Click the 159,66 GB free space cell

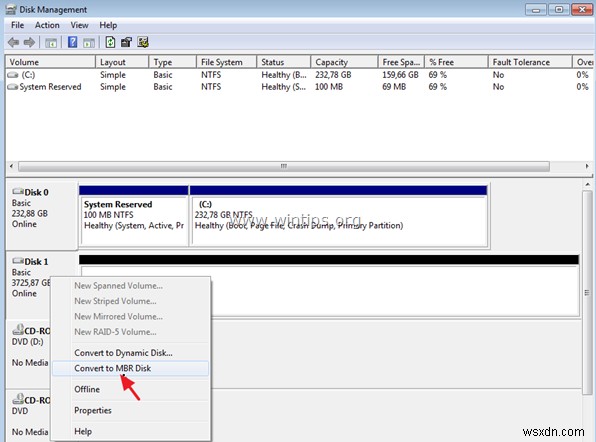pyautogui.click(x=400, y=75)
